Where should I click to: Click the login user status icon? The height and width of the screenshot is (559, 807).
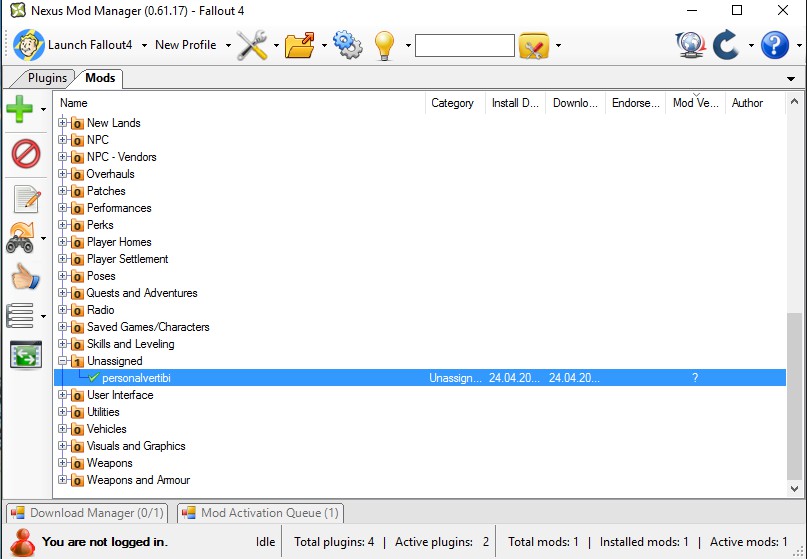pyautogui.click(x=22, y=542)
